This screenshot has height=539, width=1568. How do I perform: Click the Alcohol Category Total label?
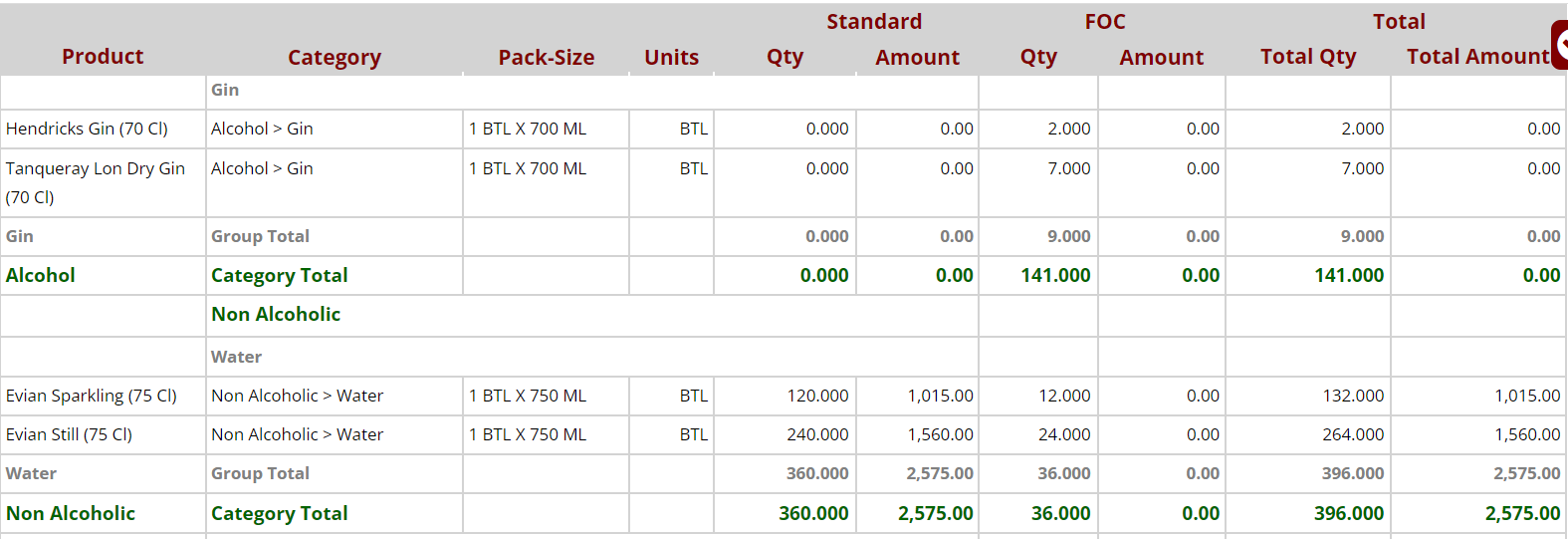point(280,276)
